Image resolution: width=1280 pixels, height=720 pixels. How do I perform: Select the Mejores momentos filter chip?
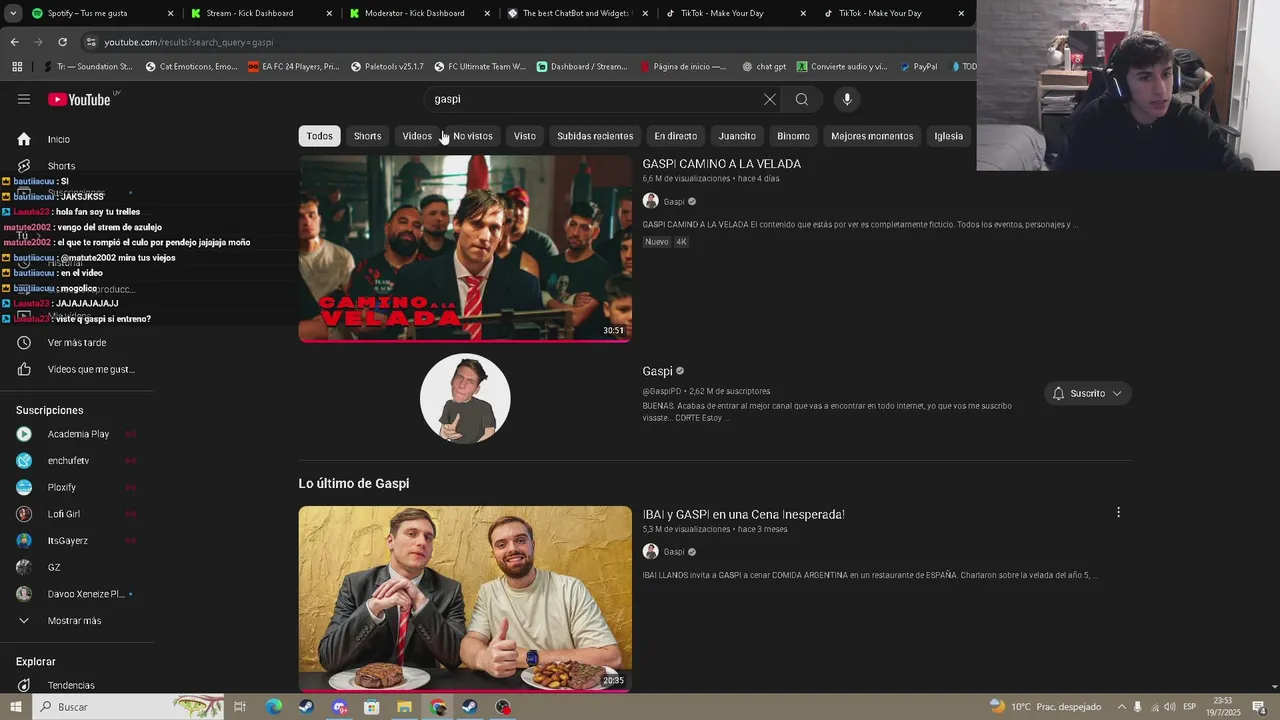point(872,136)
